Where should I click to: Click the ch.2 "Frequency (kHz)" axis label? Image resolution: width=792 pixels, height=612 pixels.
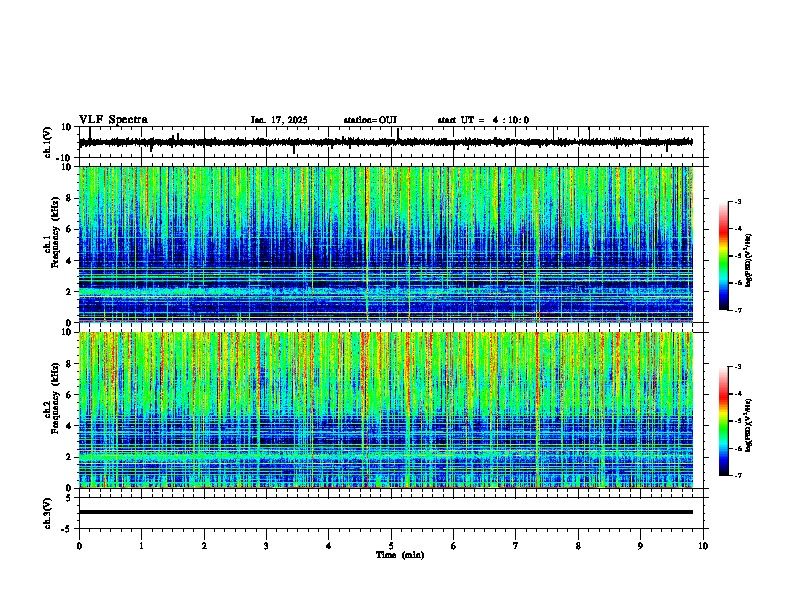point(55,397)
